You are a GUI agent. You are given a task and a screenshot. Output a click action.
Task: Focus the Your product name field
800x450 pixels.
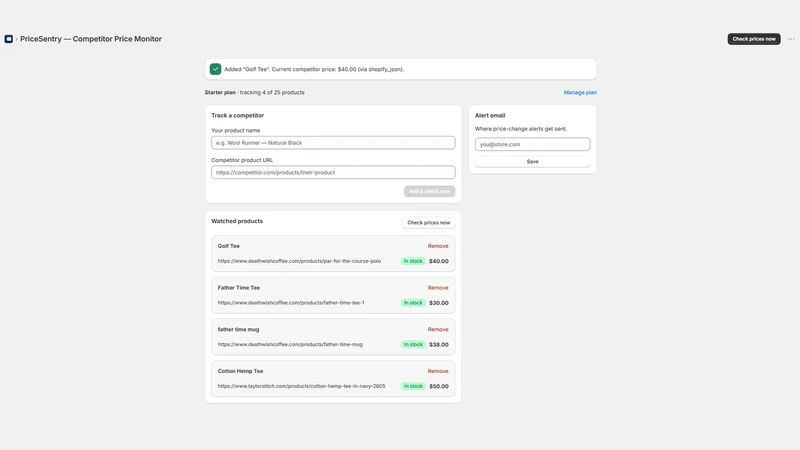tap(333, 143)
